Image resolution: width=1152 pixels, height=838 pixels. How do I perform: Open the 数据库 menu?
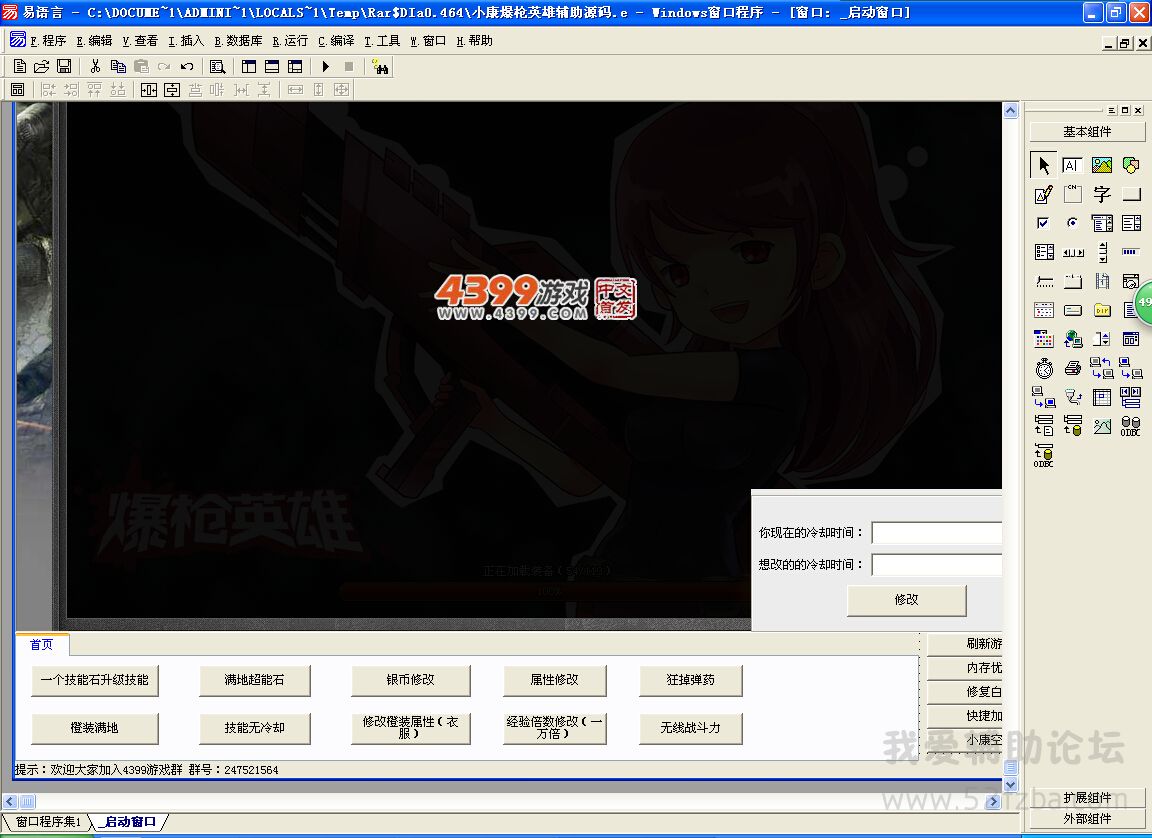[x=238, y=41]
